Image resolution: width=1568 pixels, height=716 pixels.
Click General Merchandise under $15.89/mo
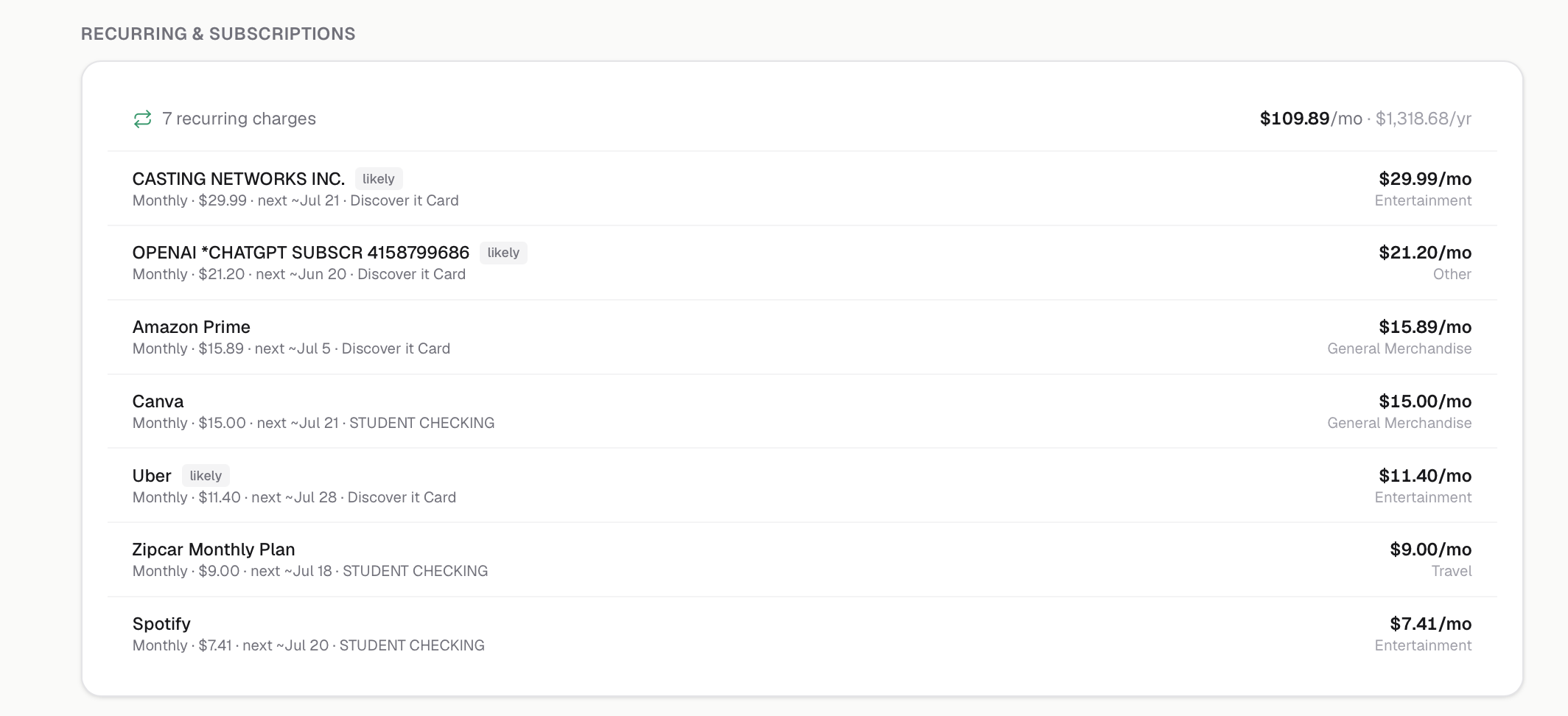pos(1399,348)
